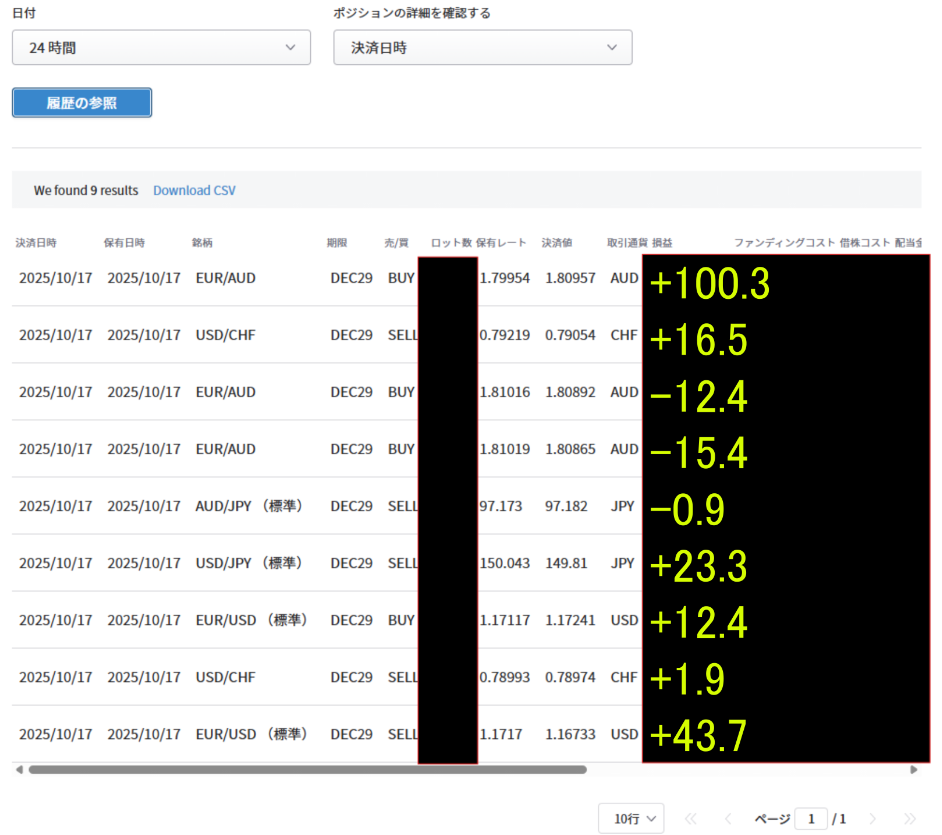Open the 24時間 date range dropdown
Screen dimensions: 942x835
[161, 47]
